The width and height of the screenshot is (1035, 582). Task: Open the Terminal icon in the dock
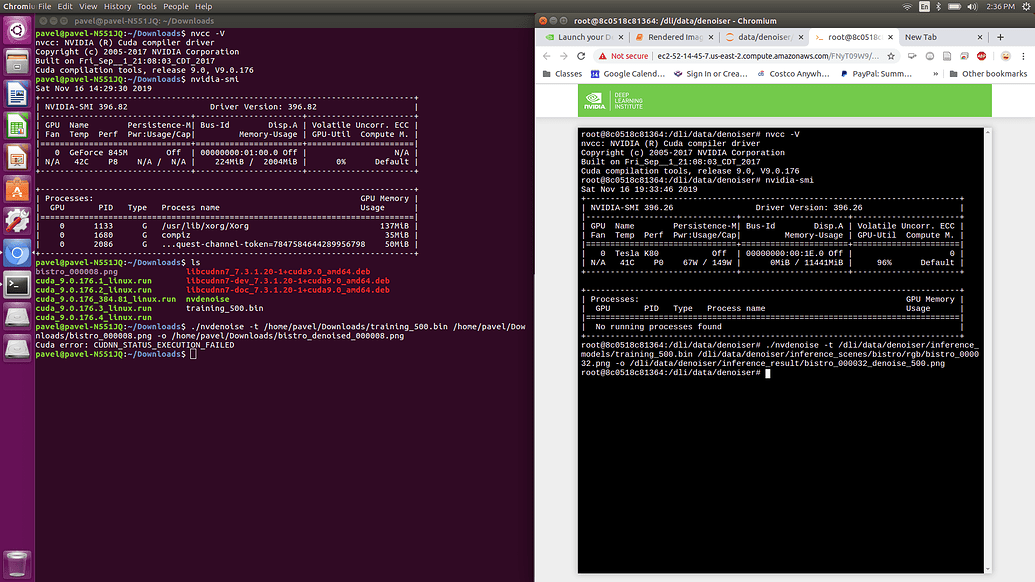pos(17,285)
